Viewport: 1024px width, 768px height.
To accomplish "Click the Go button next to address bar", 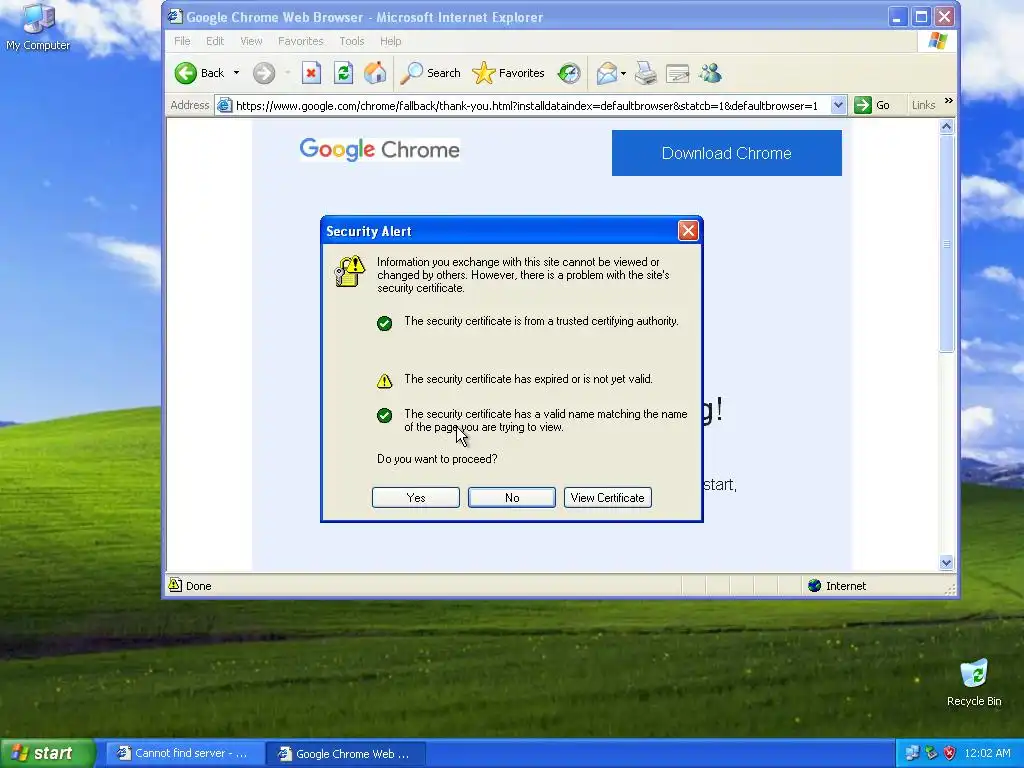I will [872, 105].
